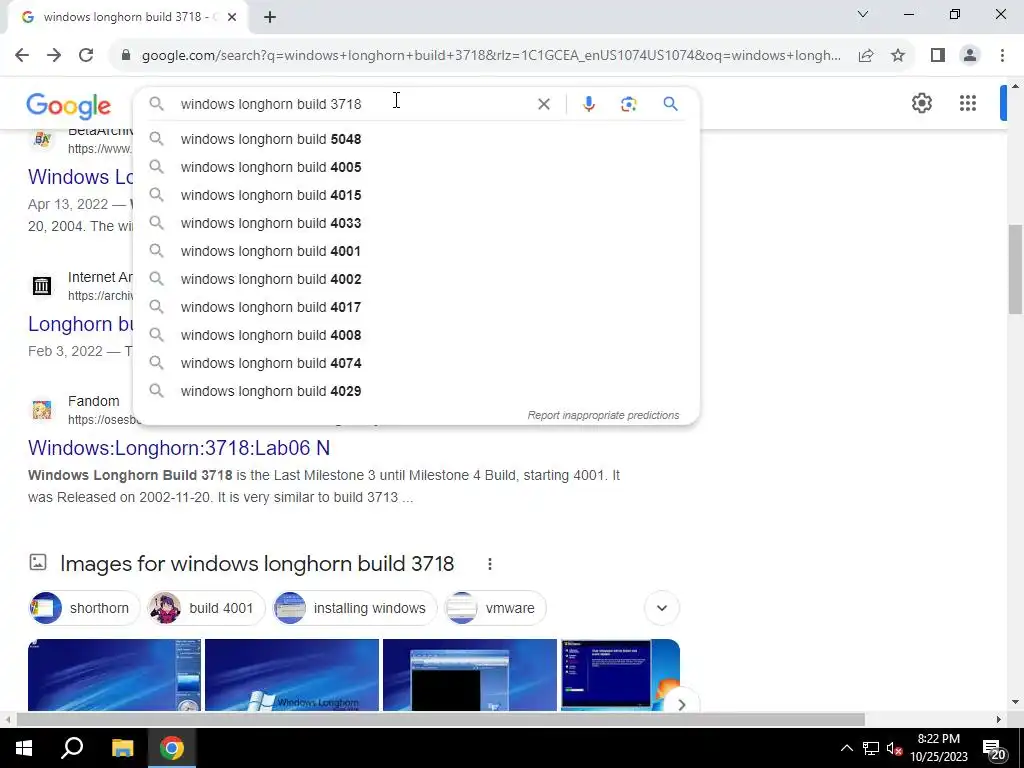
Task: Share this page via the share icon
Action: 866,56
